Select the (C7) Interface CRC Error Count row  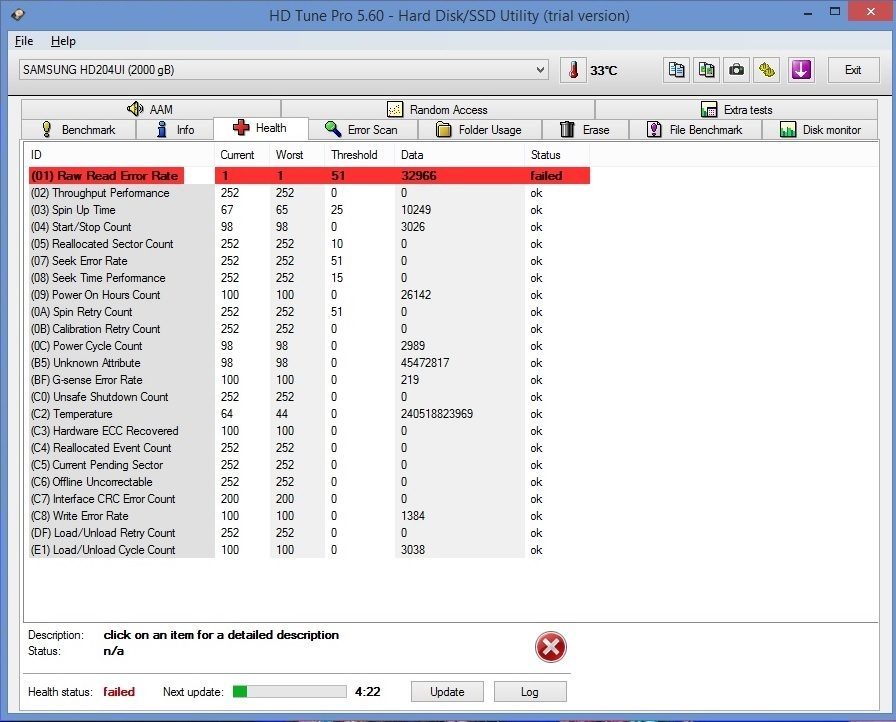click(309, 499)
